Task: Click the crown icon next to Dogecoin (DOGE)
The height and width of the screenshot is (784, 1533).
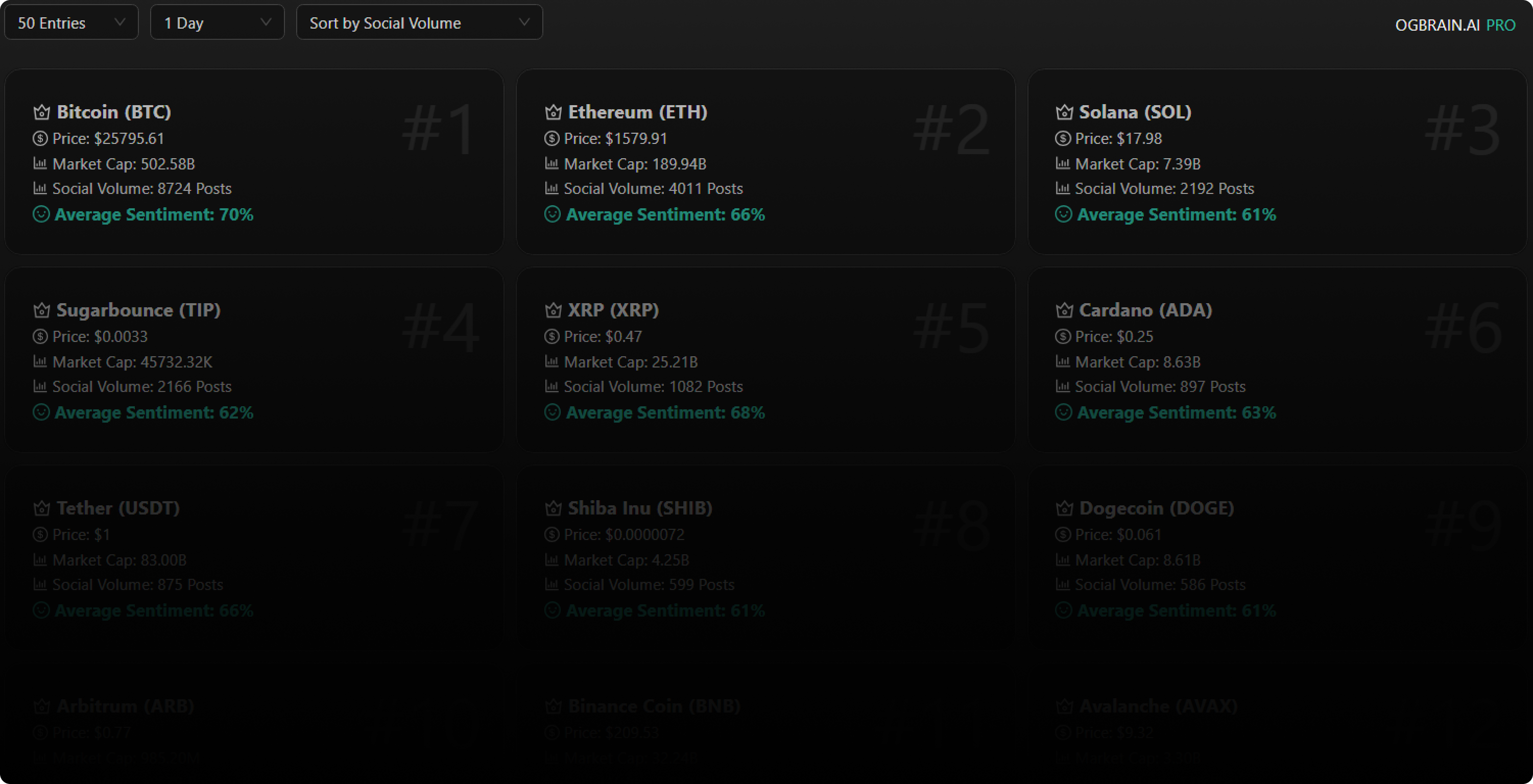Action: (x=1064, y=508)
